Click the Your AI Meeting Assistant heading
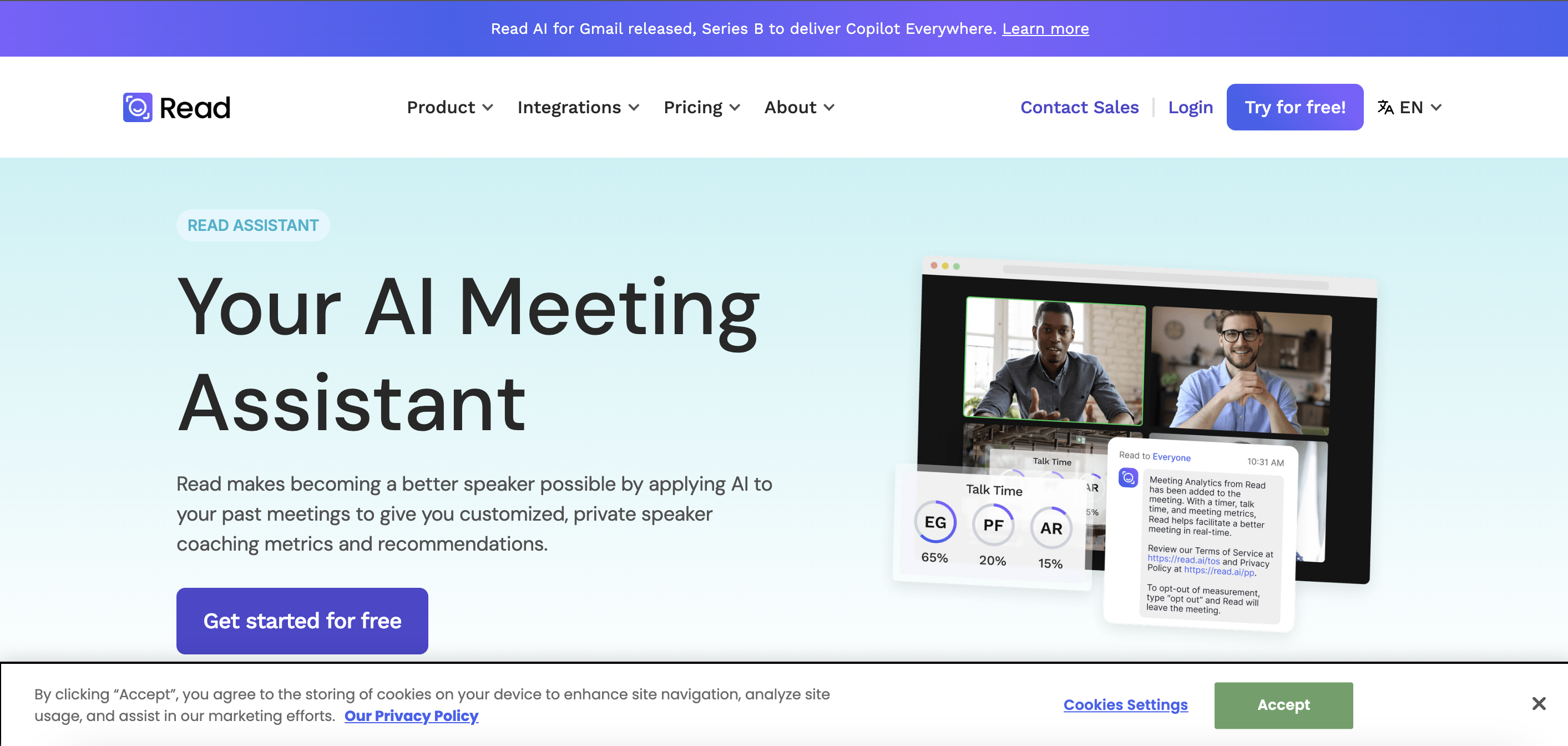Image resolution: width=1568 pixels, height=746 pixels. pos(469,355)
